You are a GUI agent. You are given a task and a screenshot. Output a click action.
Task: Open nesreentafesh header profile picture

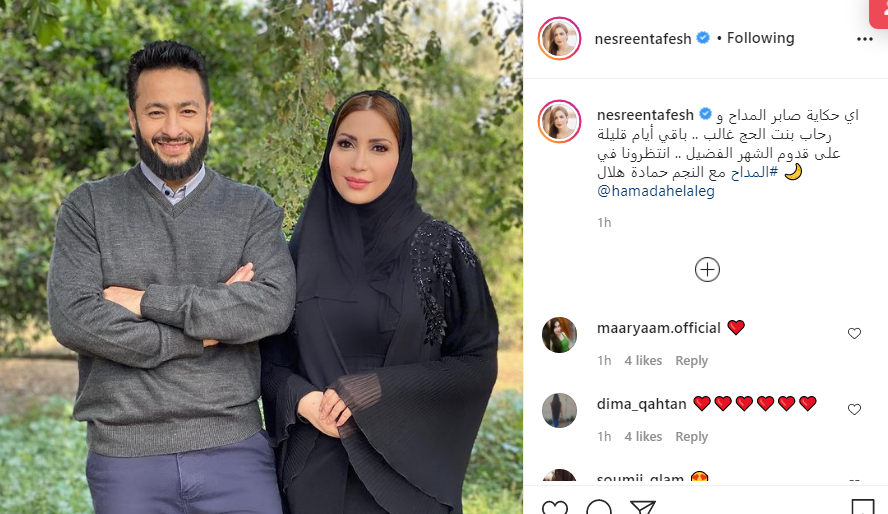(x=559, y=38)
